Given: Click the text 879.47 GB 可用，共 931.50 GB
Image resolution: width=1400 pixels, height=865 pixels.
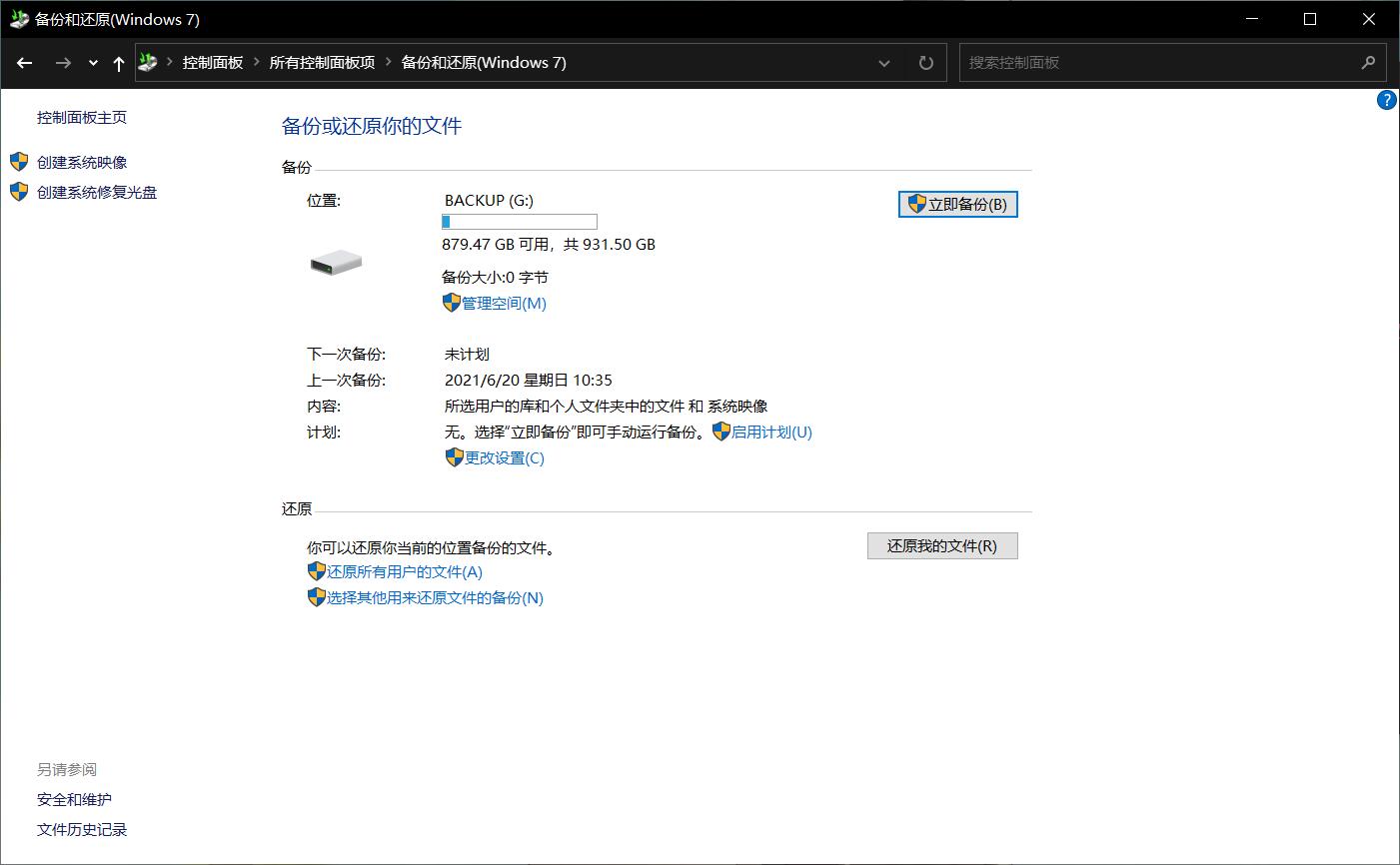Looking at the screenshot, I should coord(549,244).
